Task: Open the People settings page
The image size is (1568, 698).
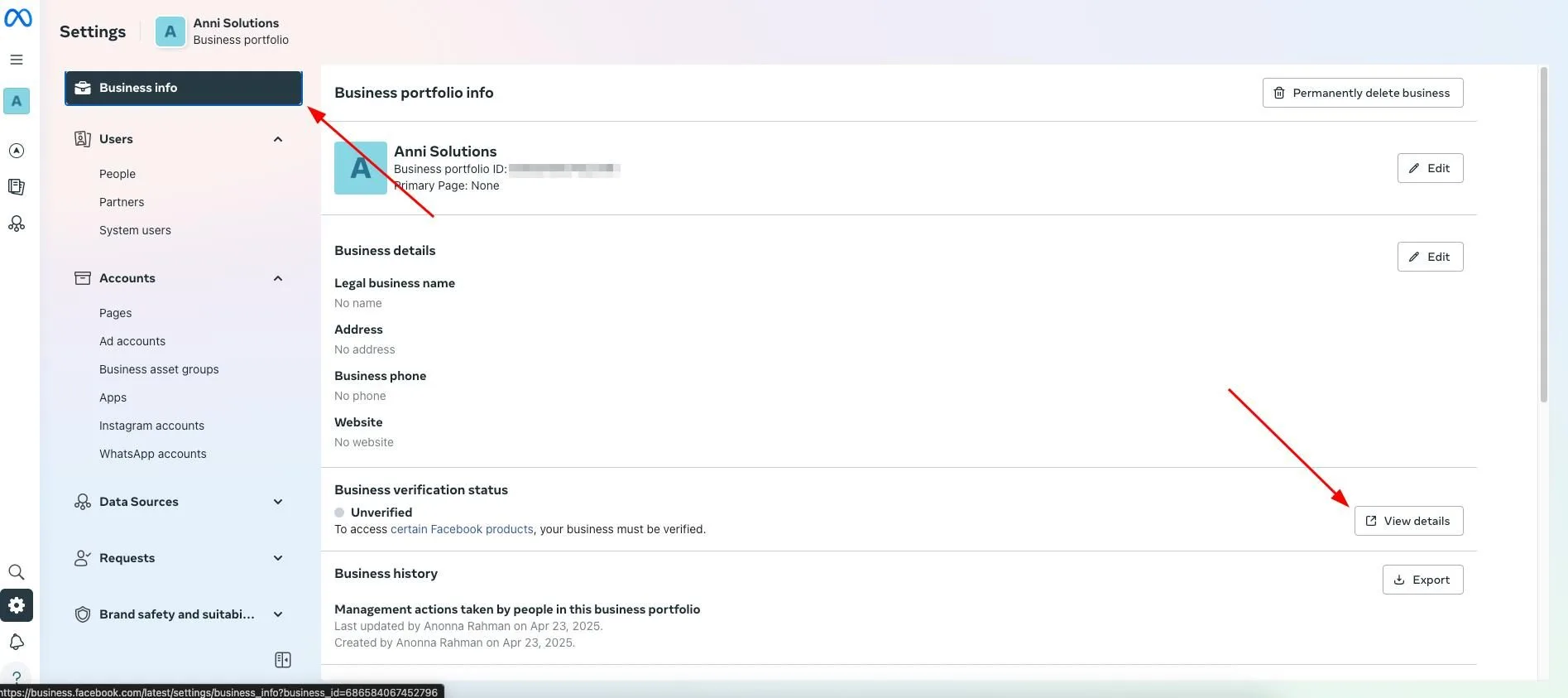Action: pos(117,174)
